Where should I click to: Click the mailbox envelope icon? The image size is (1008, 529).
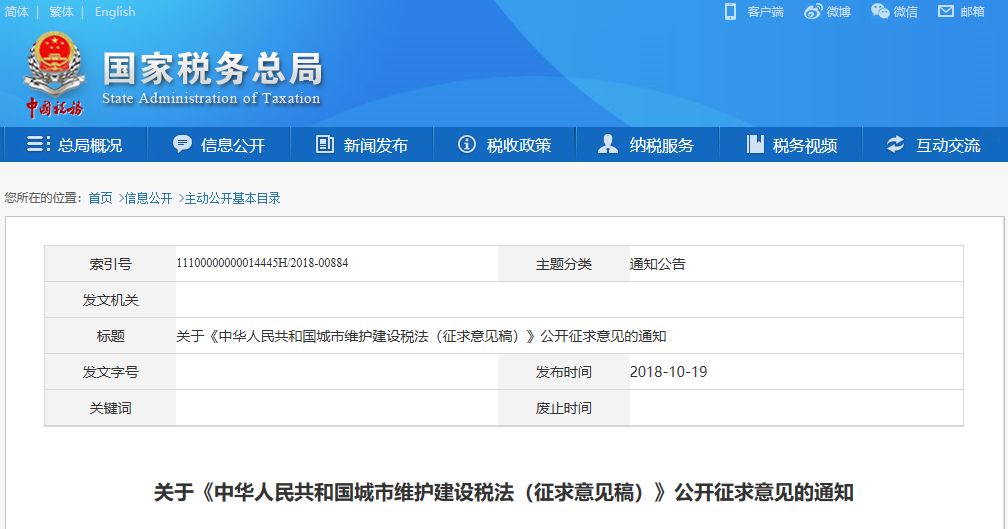946,11
